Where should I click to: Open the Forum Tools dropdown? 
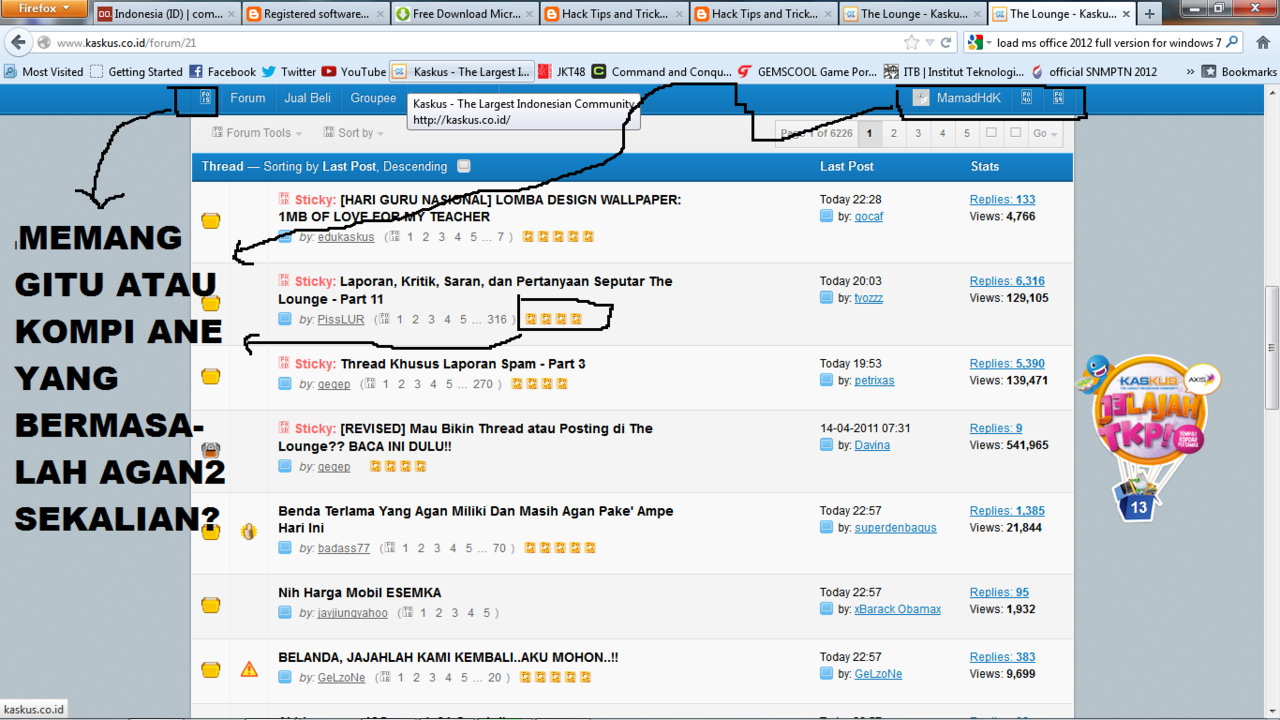click(257, 133)
